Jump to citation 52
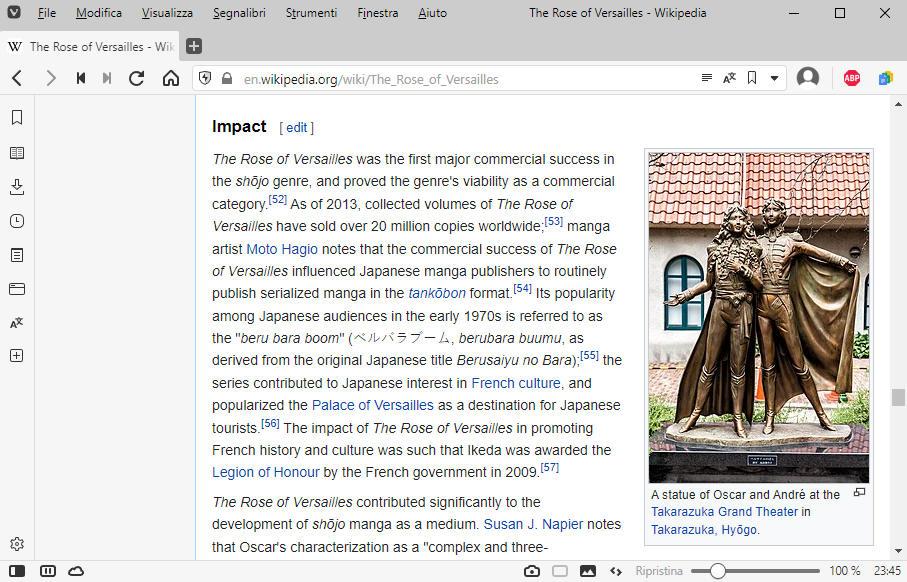907x582 pixels. pyautogui.click(x=278, y=200)
